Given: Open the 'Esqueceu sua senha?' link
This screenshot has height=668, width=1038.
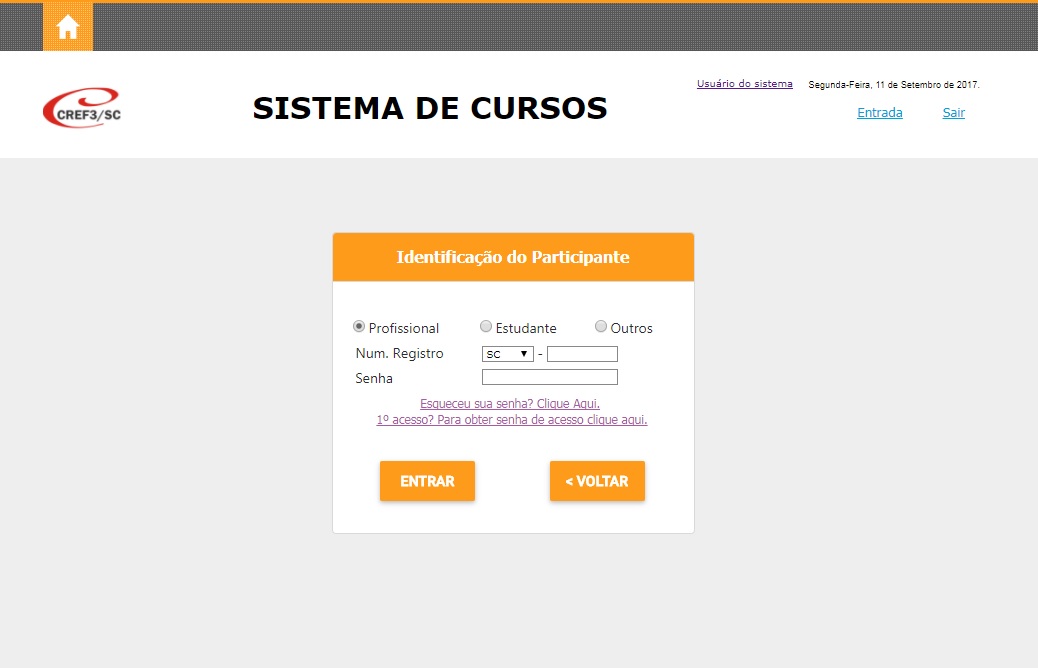Looking at the screenshot, I should click(510, 404).
